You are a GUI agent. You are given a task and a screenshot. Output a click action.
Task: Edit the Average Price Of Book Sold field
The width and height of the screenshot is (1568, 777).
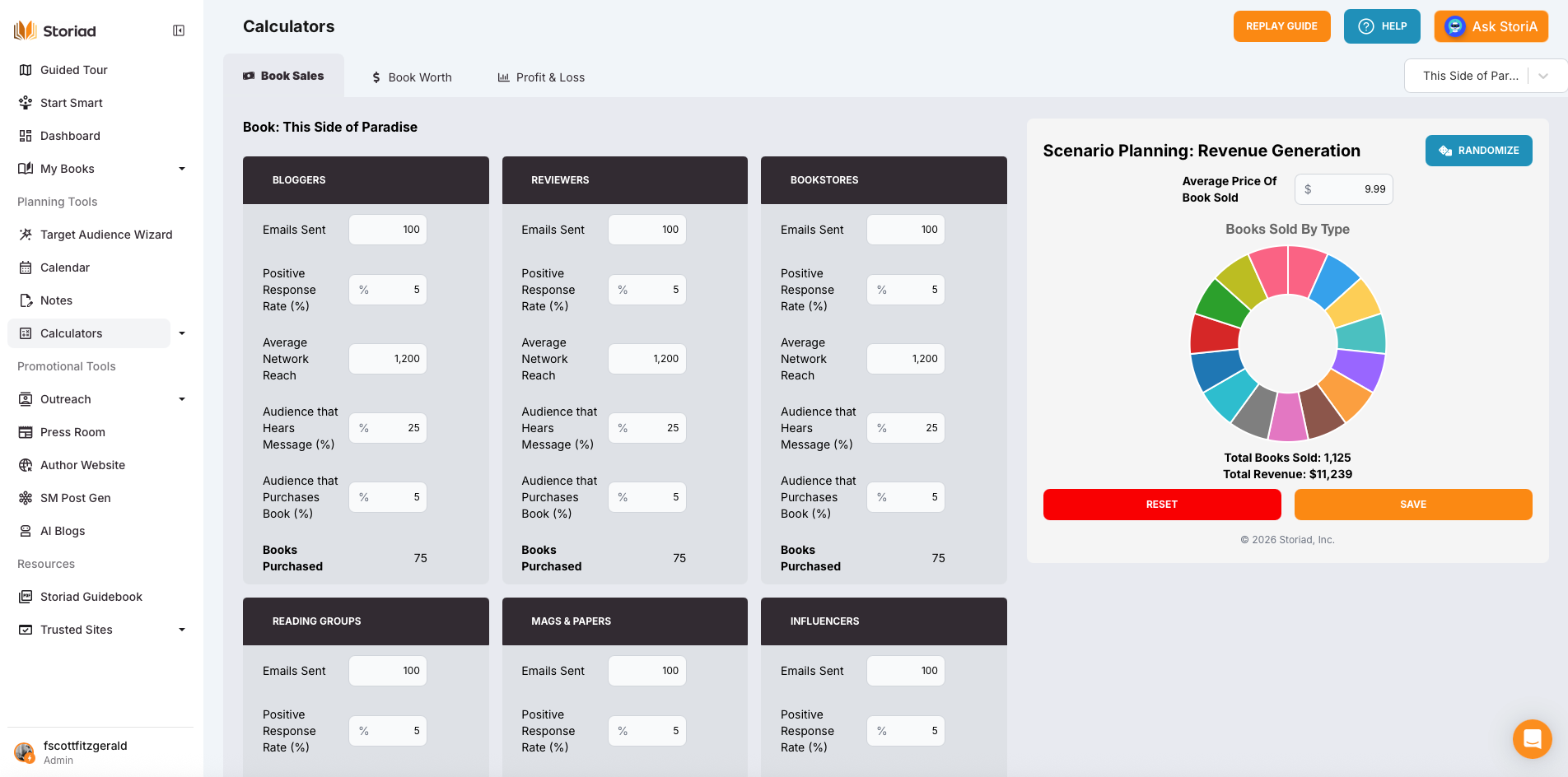tap(1356, 189)
